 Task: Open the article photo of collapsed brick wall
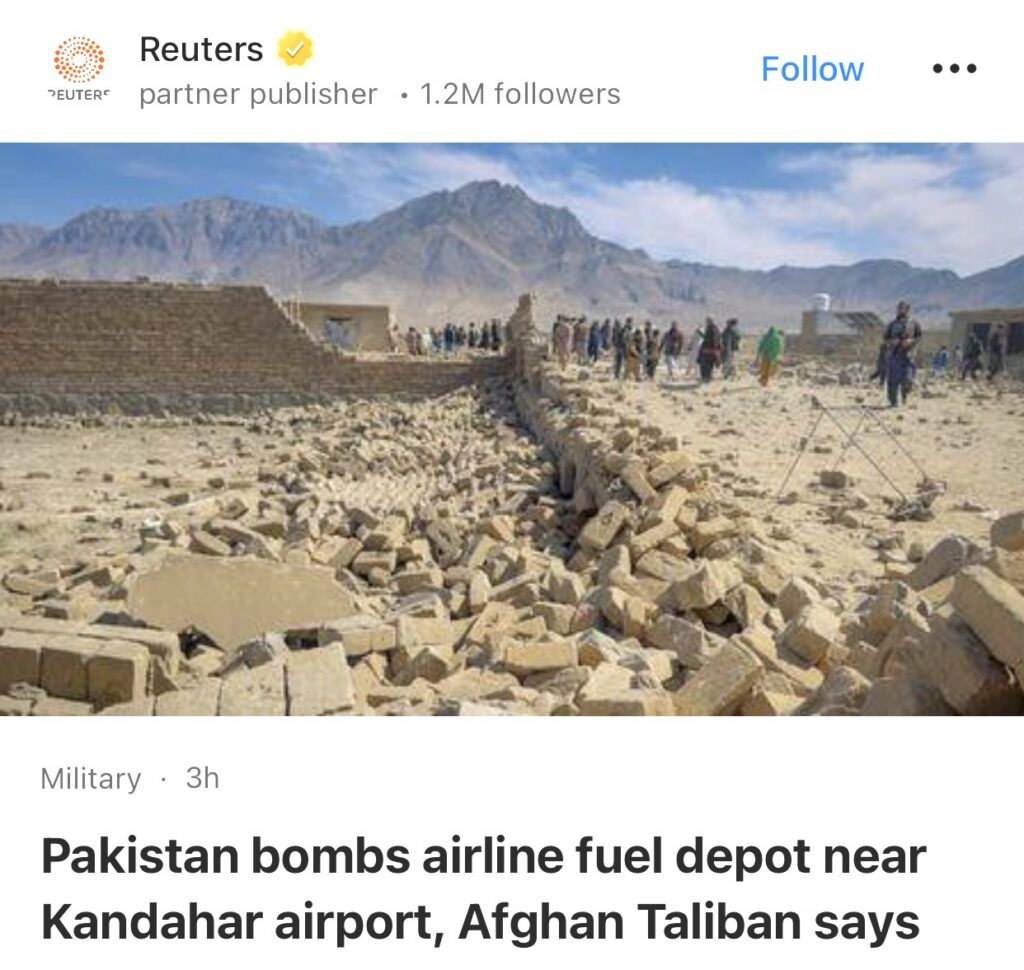[512, 428]
